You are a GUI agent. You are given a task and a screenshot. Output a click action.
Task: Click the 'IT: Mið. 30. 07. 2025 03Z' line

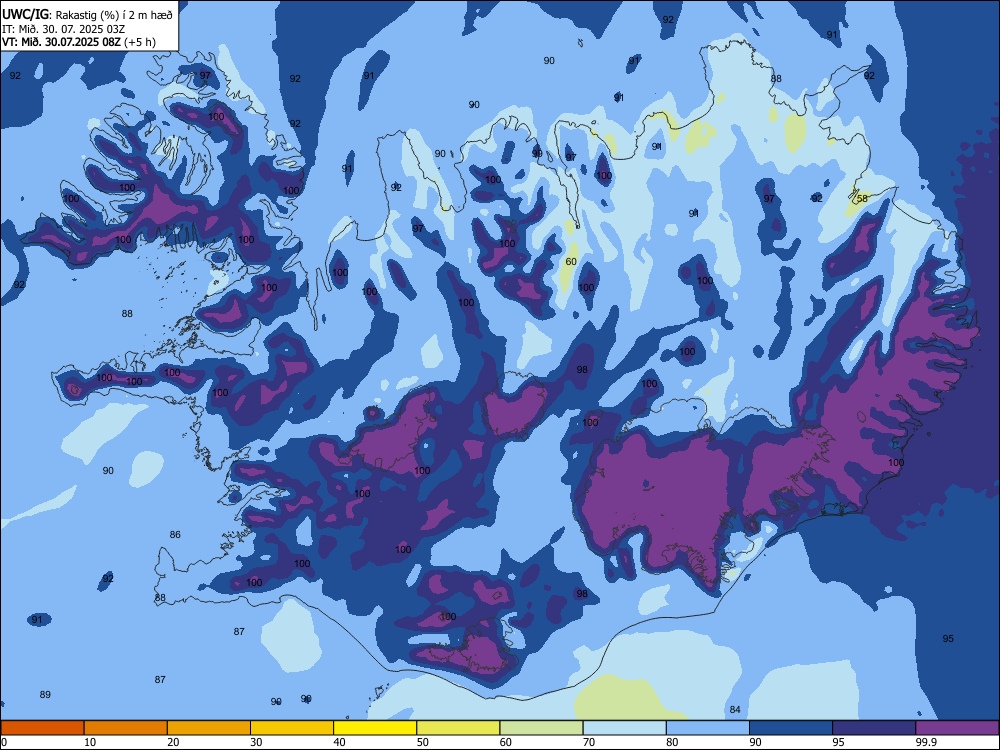pyautogui.click(x=63, y=29)
